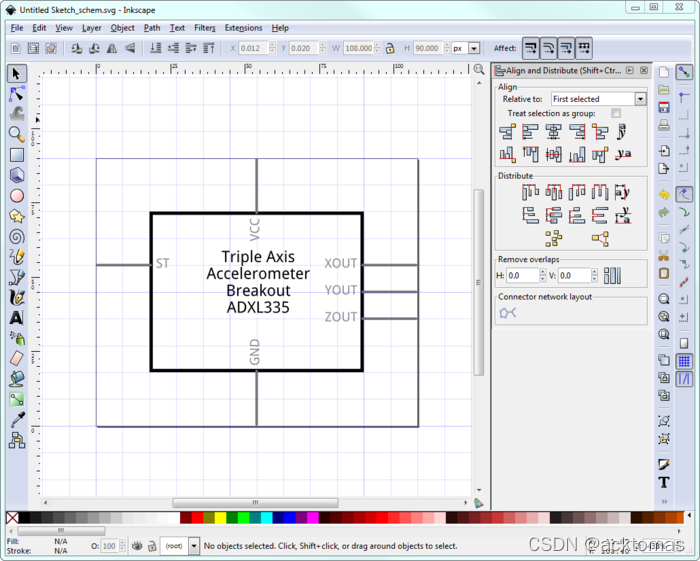Toggle width-height lock icon
Screen dimensions: 700x561
(x=390, y=48)
